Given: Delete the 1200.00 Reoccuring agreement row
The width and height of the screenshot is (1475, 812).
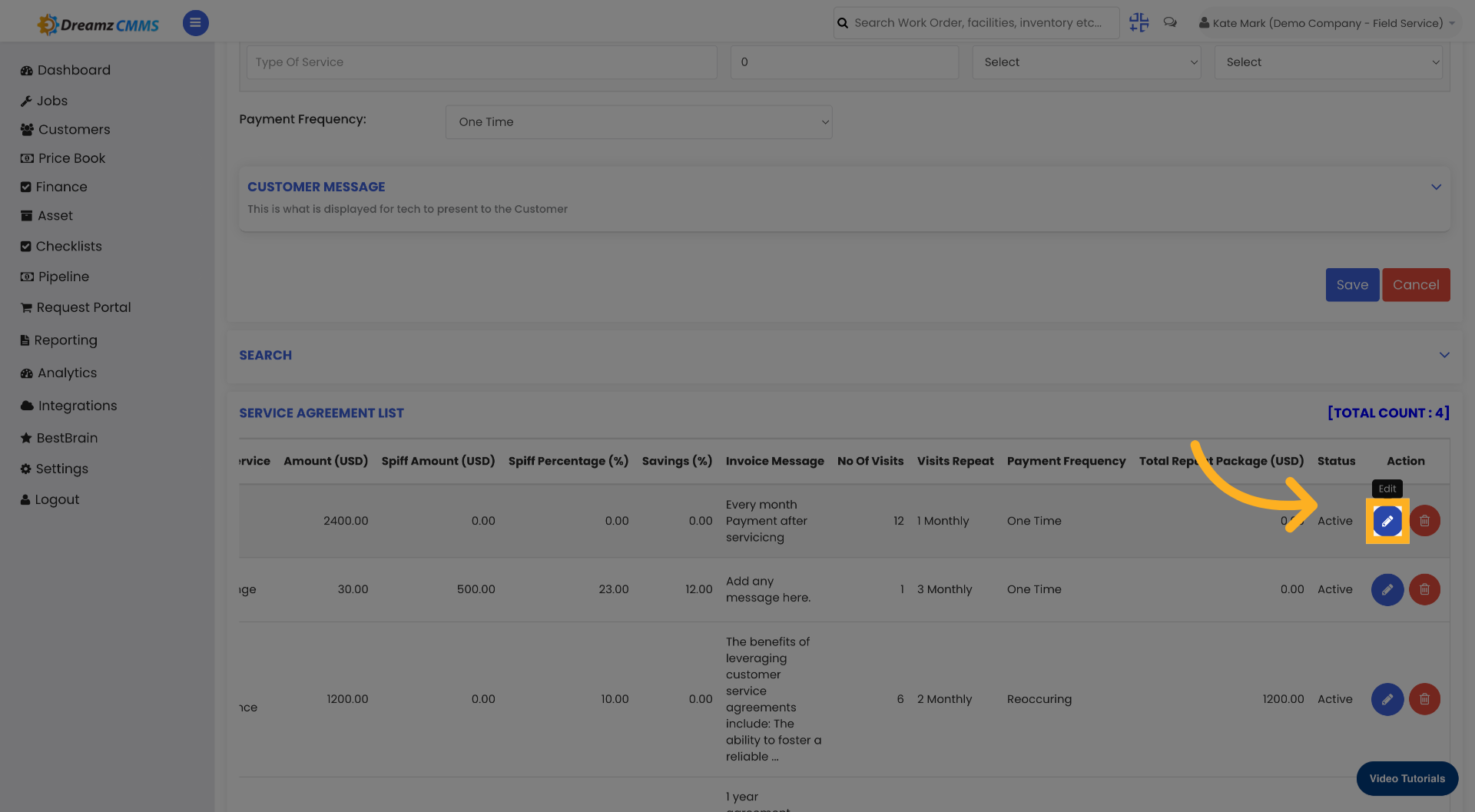Looking at the screenshot, I should coord(1424,699).
